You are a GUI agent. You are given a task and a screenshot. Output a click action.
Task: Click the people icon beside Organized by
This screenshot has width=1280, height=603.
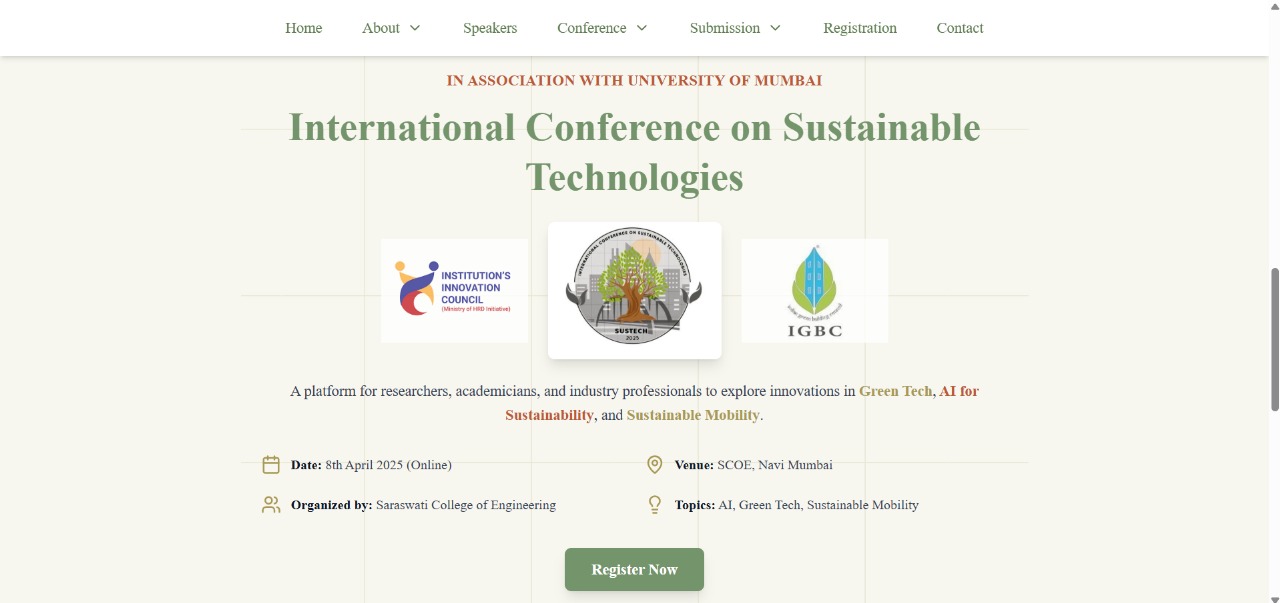coord(271,505)
